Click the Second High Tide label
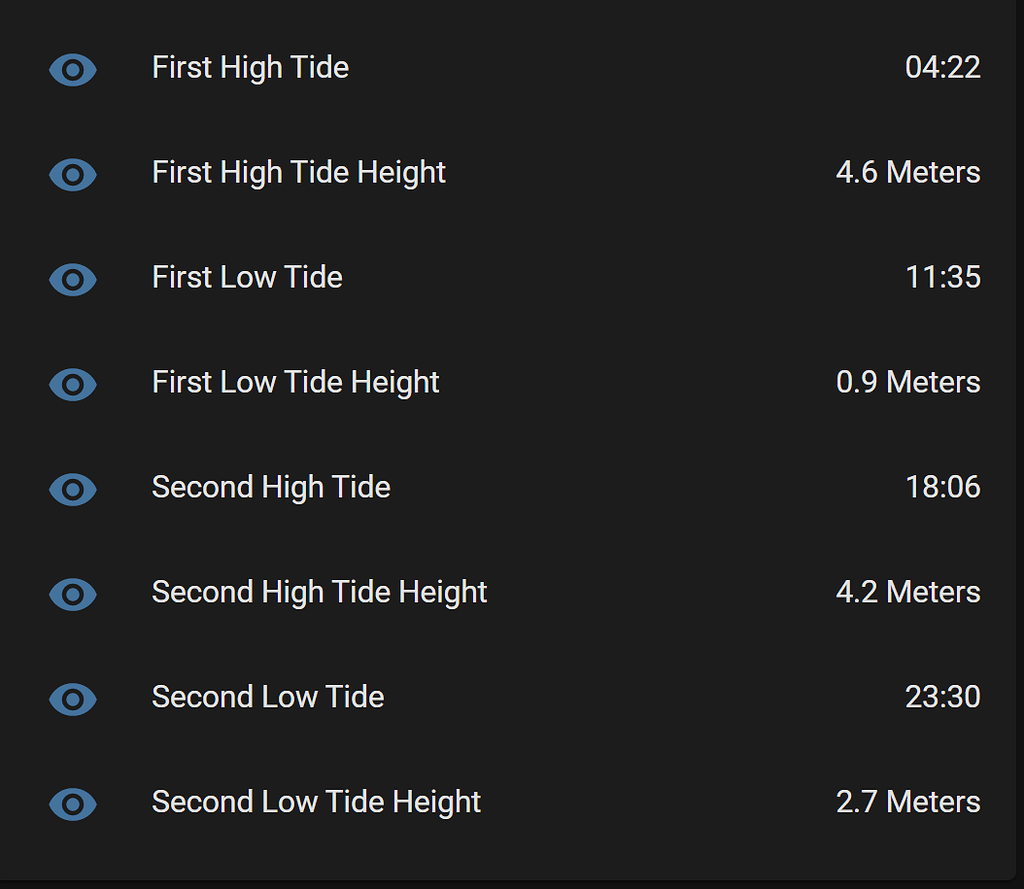This screenshot has width=1024, height=889. (x=271, y=488)
